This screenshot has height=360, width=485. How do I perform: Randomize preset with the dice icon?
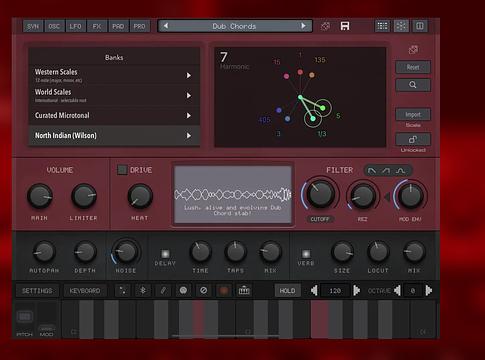pos(325,26)
